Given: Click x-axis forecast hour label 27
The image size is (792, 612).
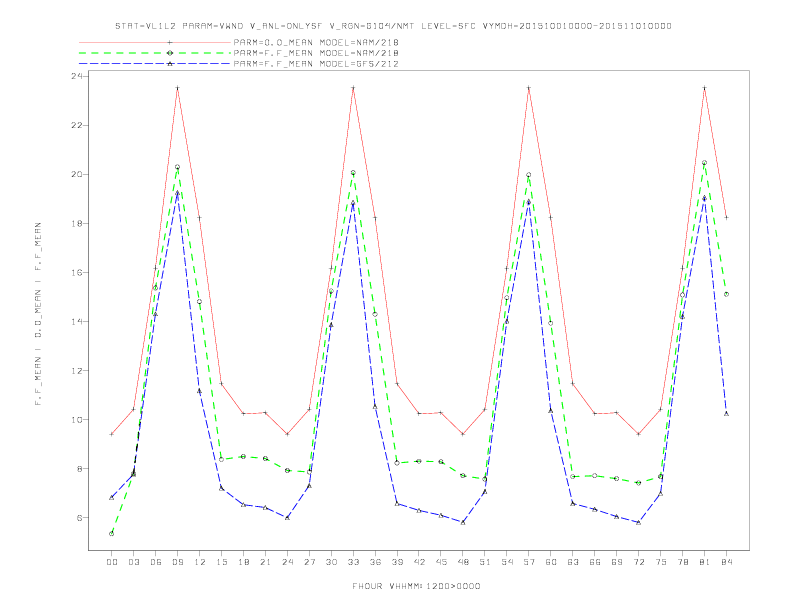Looking at the screenshot, I should click(309, 562).
